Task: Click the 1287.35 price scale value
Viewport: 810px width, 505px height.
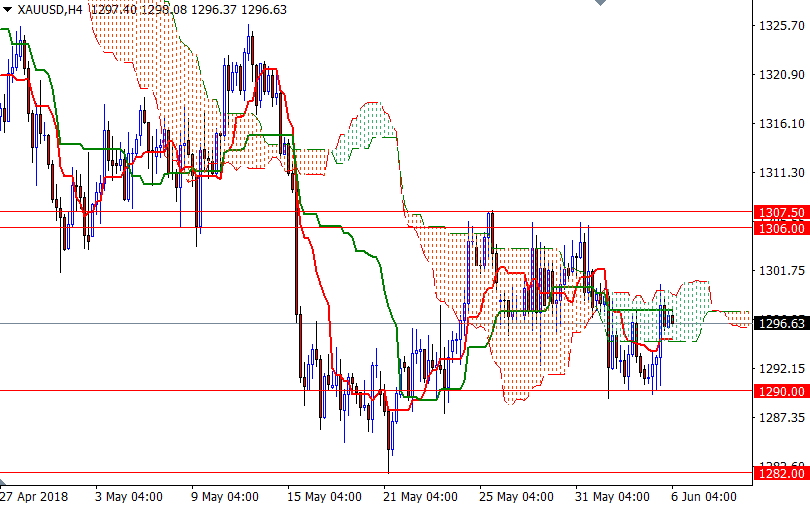Action: point(782,417)
